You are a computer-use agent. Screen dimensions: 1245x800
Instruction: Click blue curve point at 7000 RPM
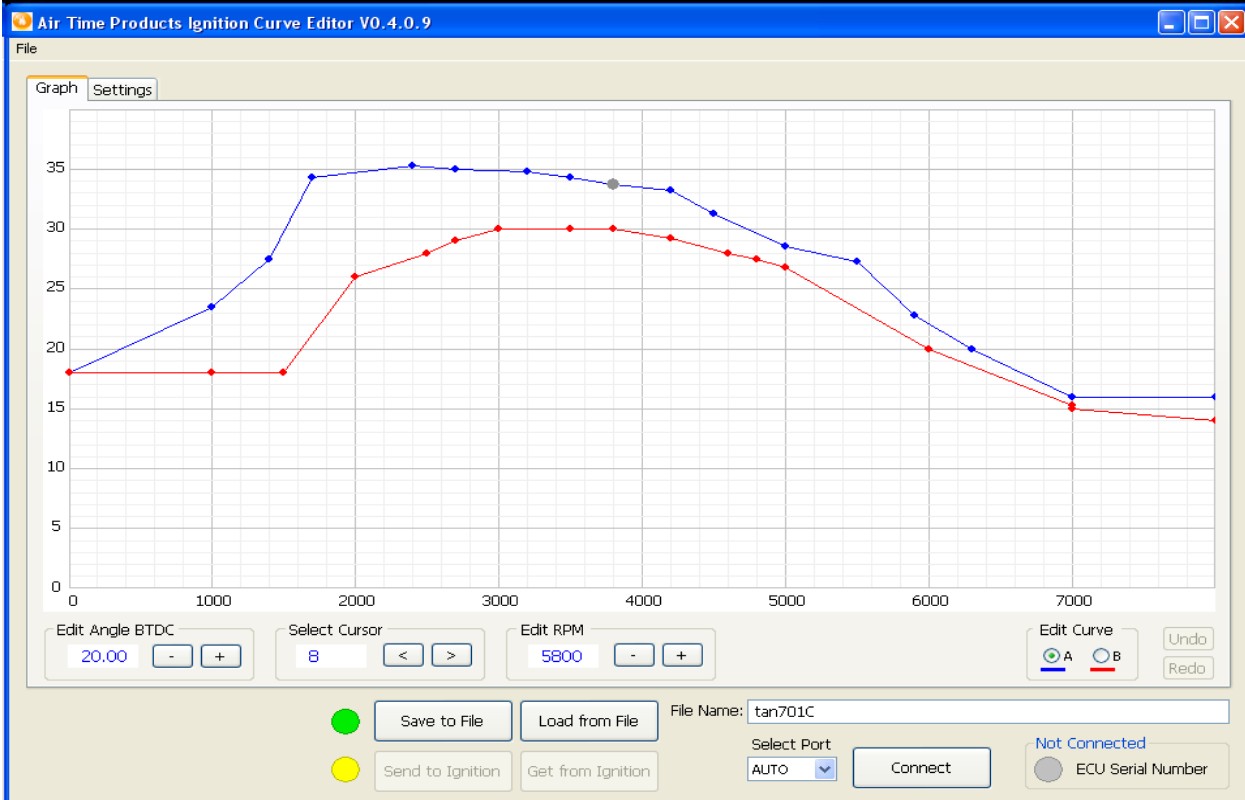(x=1072, y=397)
